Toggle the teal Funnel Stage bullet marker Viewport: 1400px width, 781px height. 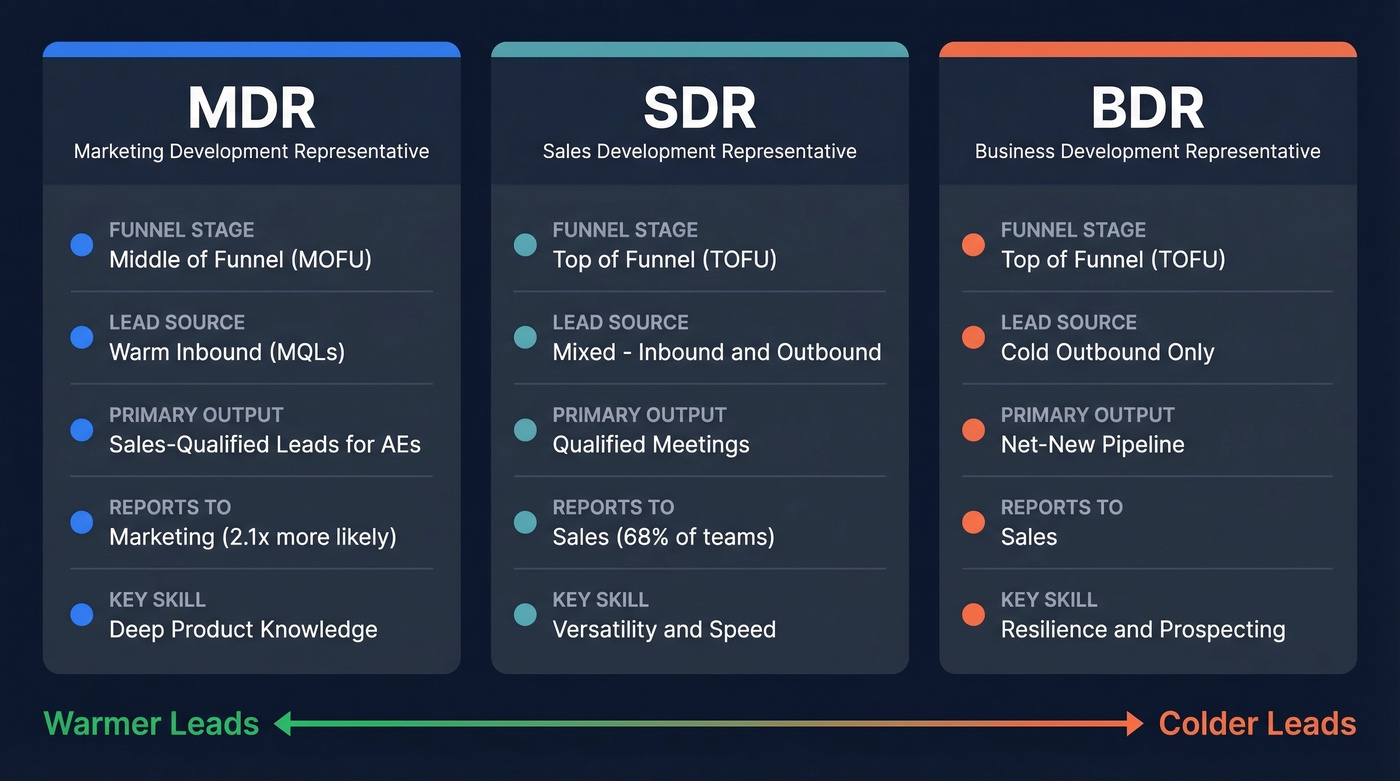(525, 245)
